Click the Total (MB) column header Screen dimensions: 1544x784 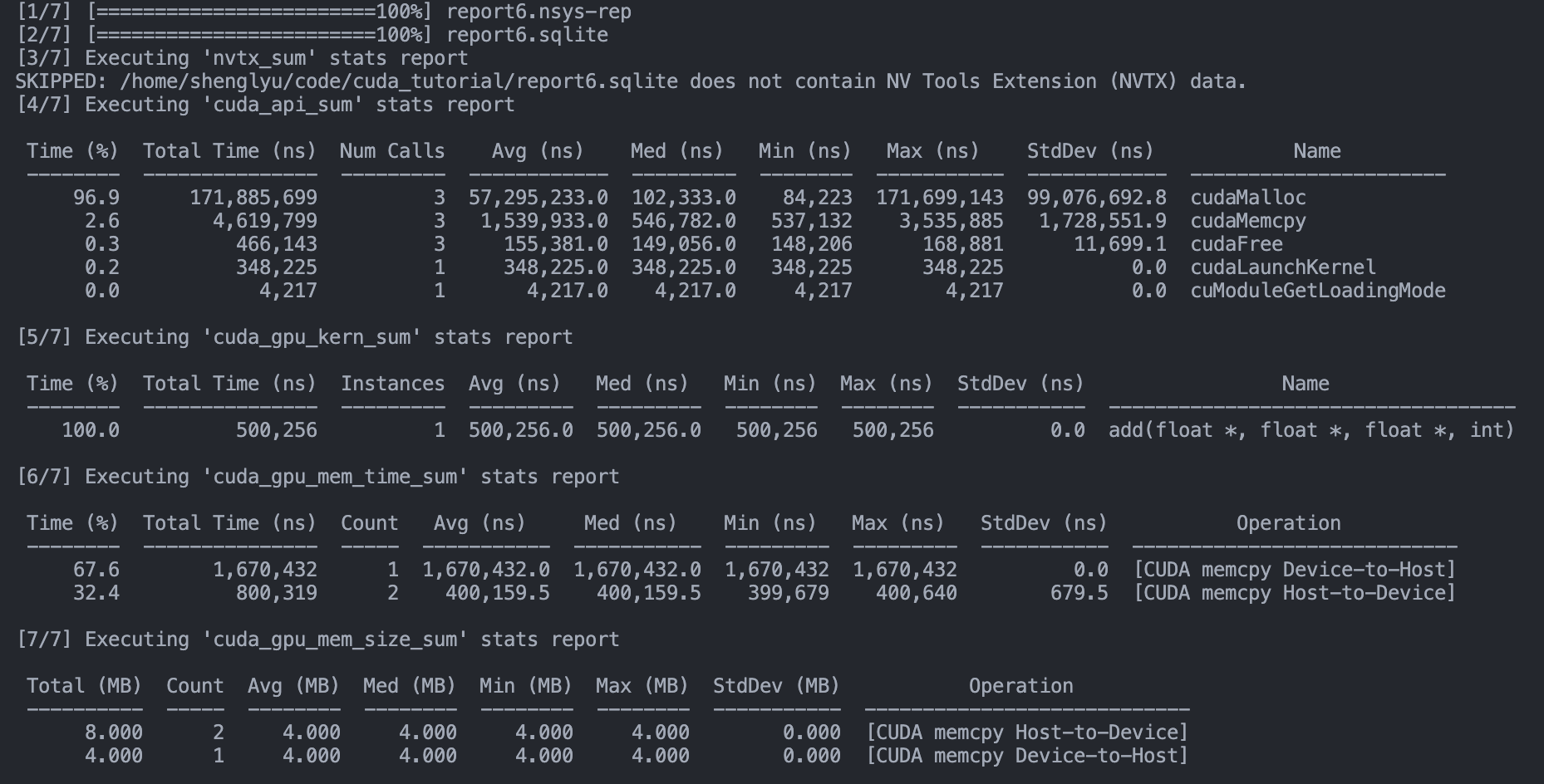pos(84,686)
